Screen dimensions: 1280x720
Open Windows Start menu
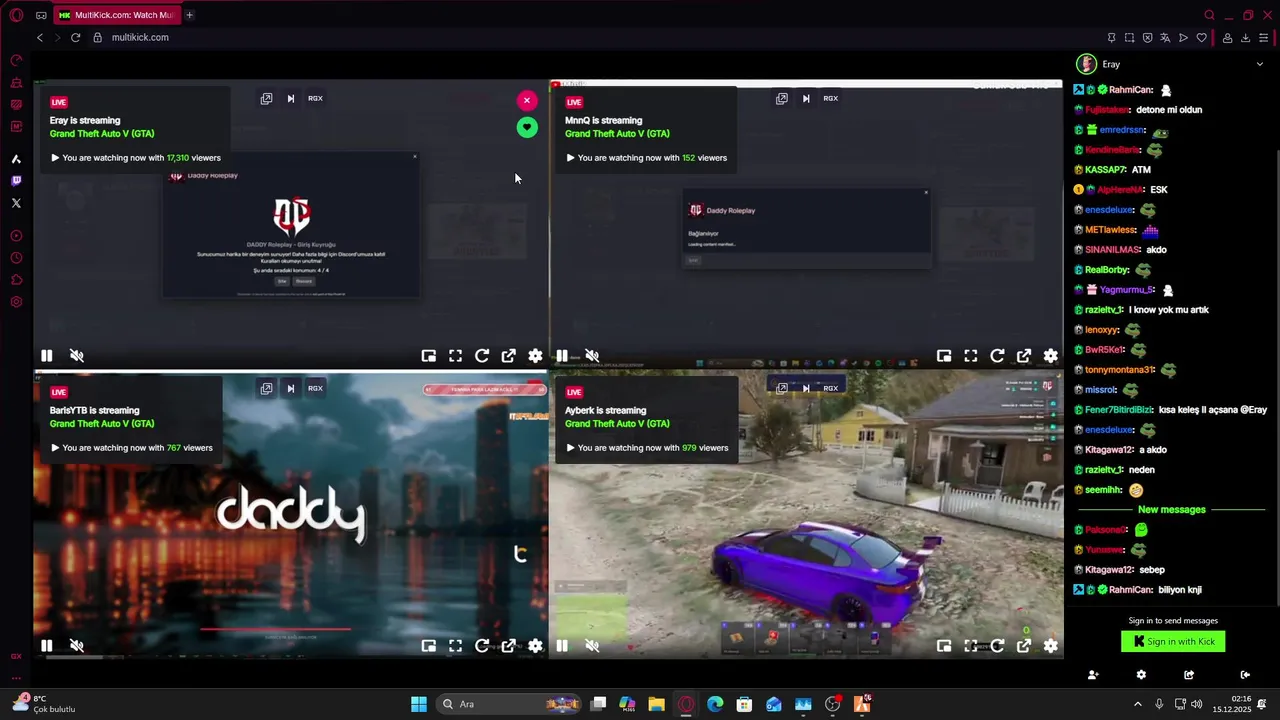[x=419, y=704]
